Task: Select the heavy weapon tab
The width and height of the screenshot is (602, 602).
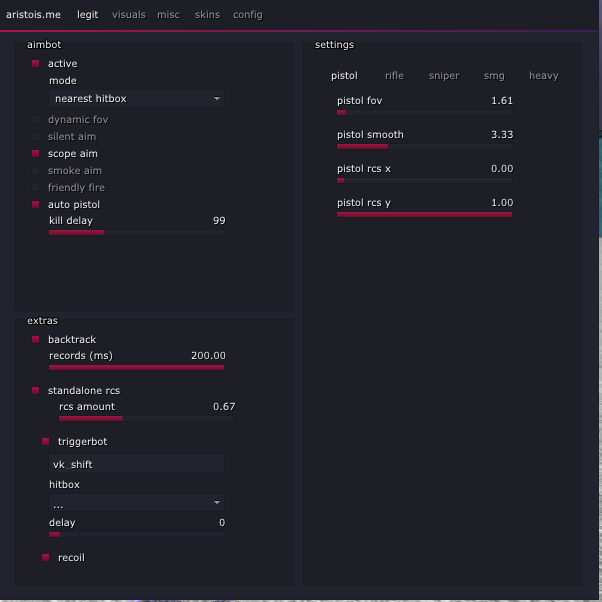Action: (x=544, y=76)
